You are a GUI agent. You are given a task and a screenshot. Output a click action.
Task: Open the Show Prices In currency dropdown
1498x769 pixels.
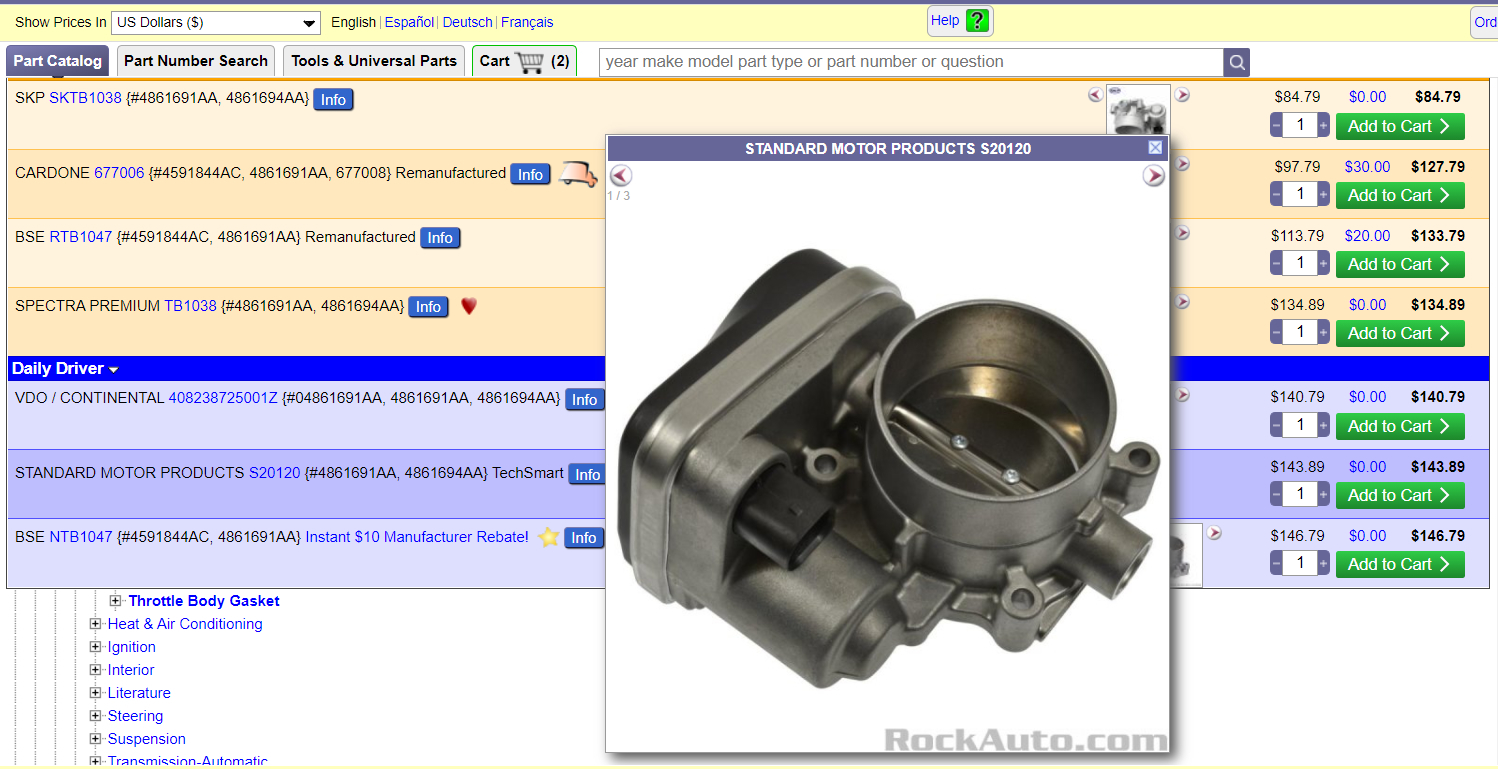[215, 20]
